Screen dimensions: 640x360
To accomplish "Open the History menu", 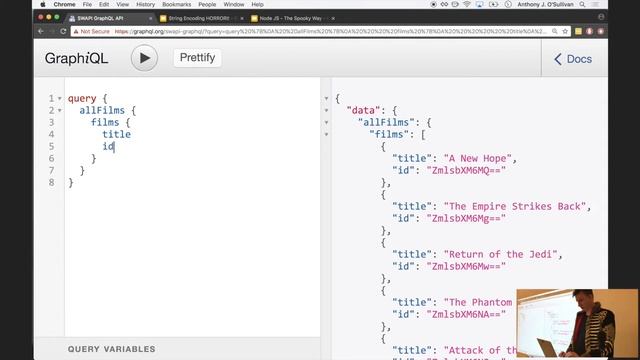I will click(x=145, y=4).
